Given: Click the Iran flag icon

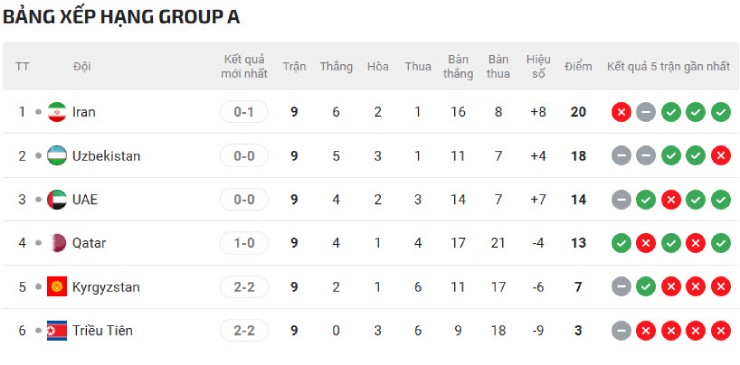Looking at the screenshot, I should click(57, 112).
